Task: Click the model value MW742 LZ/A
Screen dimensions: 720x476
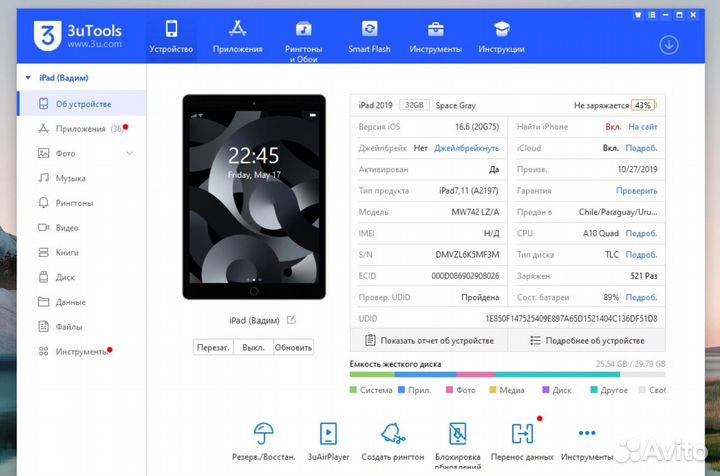Action: (x=475, y=212)
